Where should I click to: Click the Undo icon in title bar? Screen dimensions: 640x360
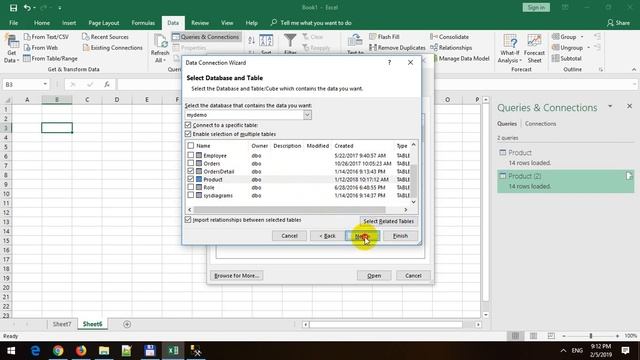pos(27,7)
